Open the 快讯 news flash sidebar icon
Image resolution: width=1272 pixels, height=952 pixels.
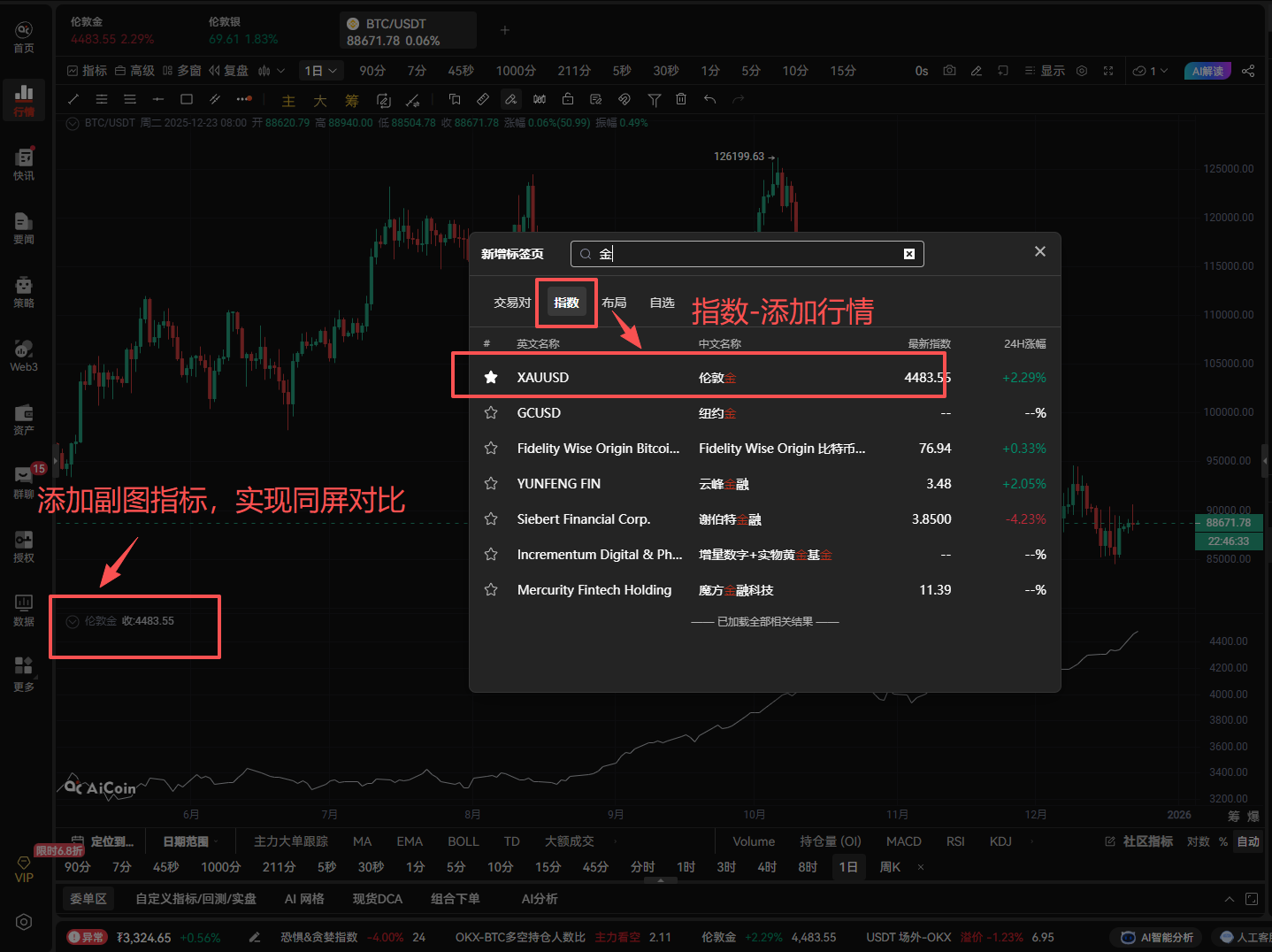(24, 165)
